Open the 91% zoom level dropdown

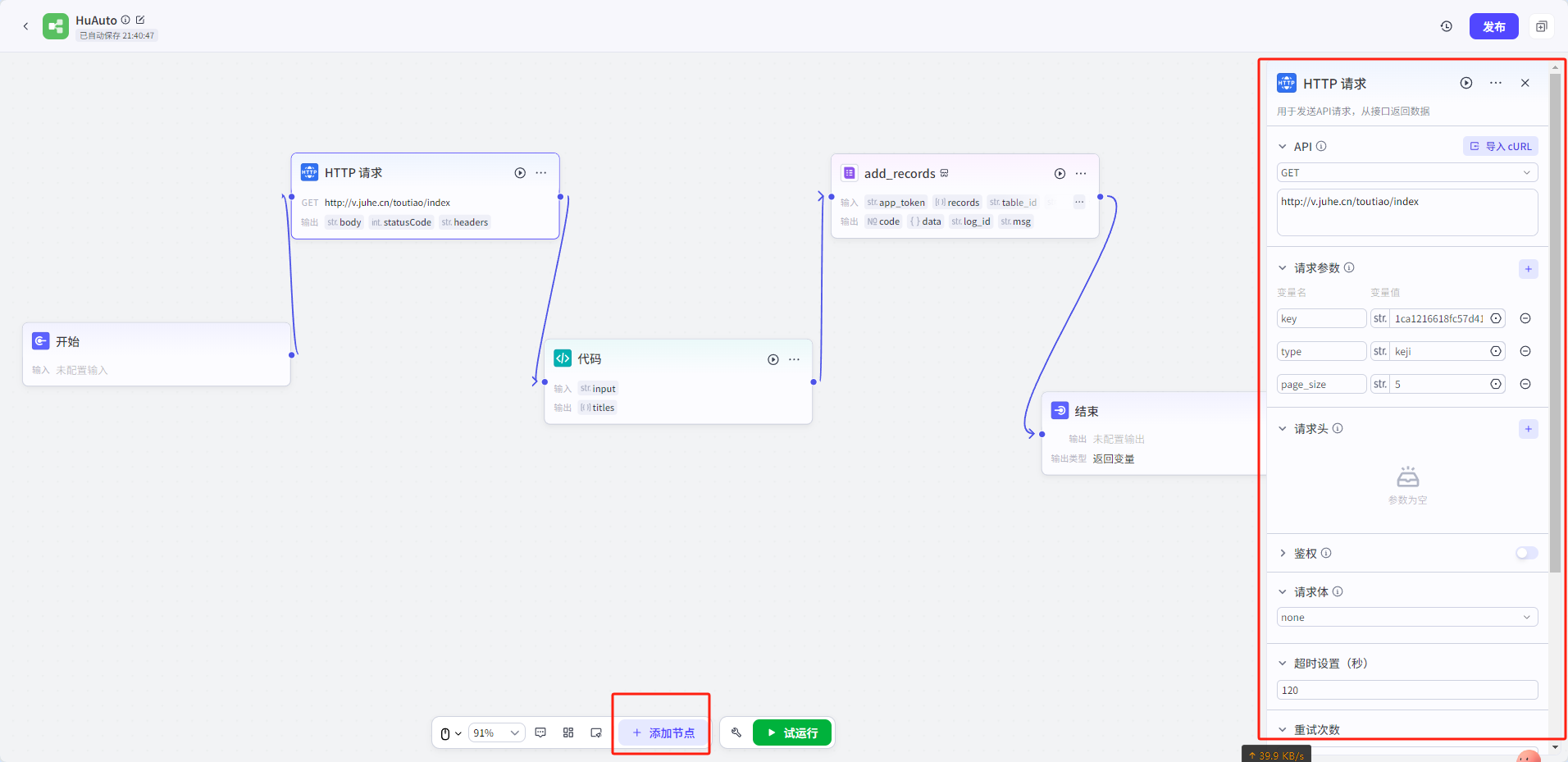point(496,732)
